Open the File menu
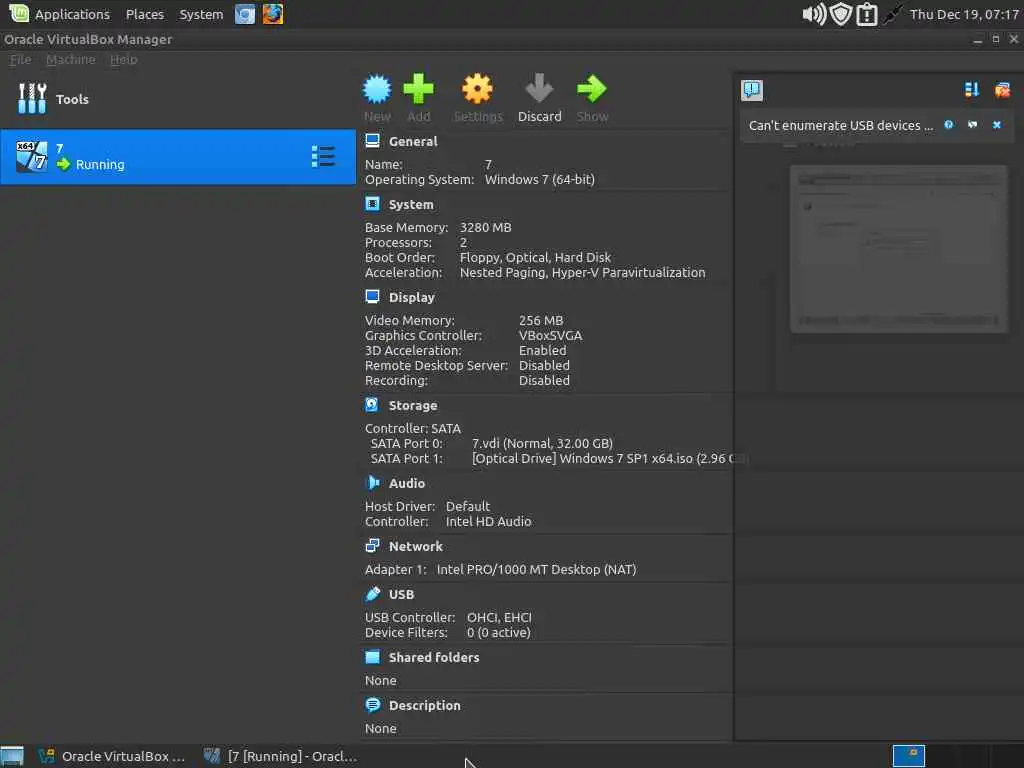The image size is (1024, 768). click(x=20, y=59)
